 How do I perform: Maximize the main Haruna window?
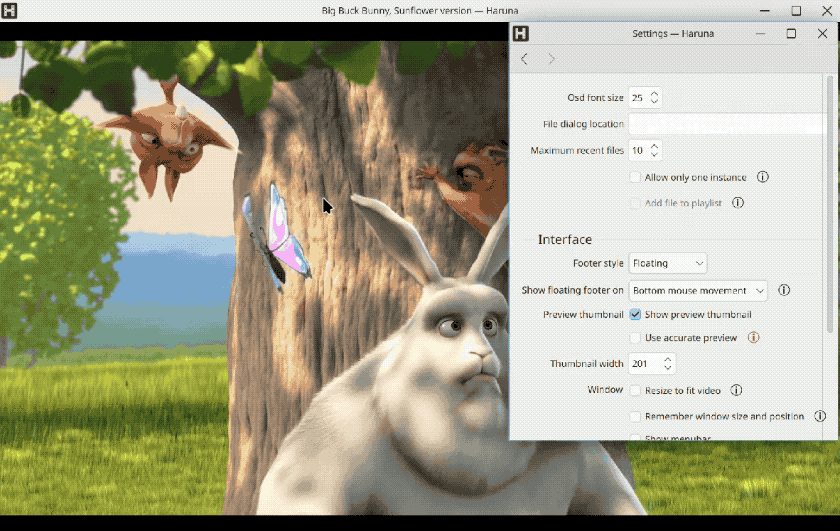point(796,11)
